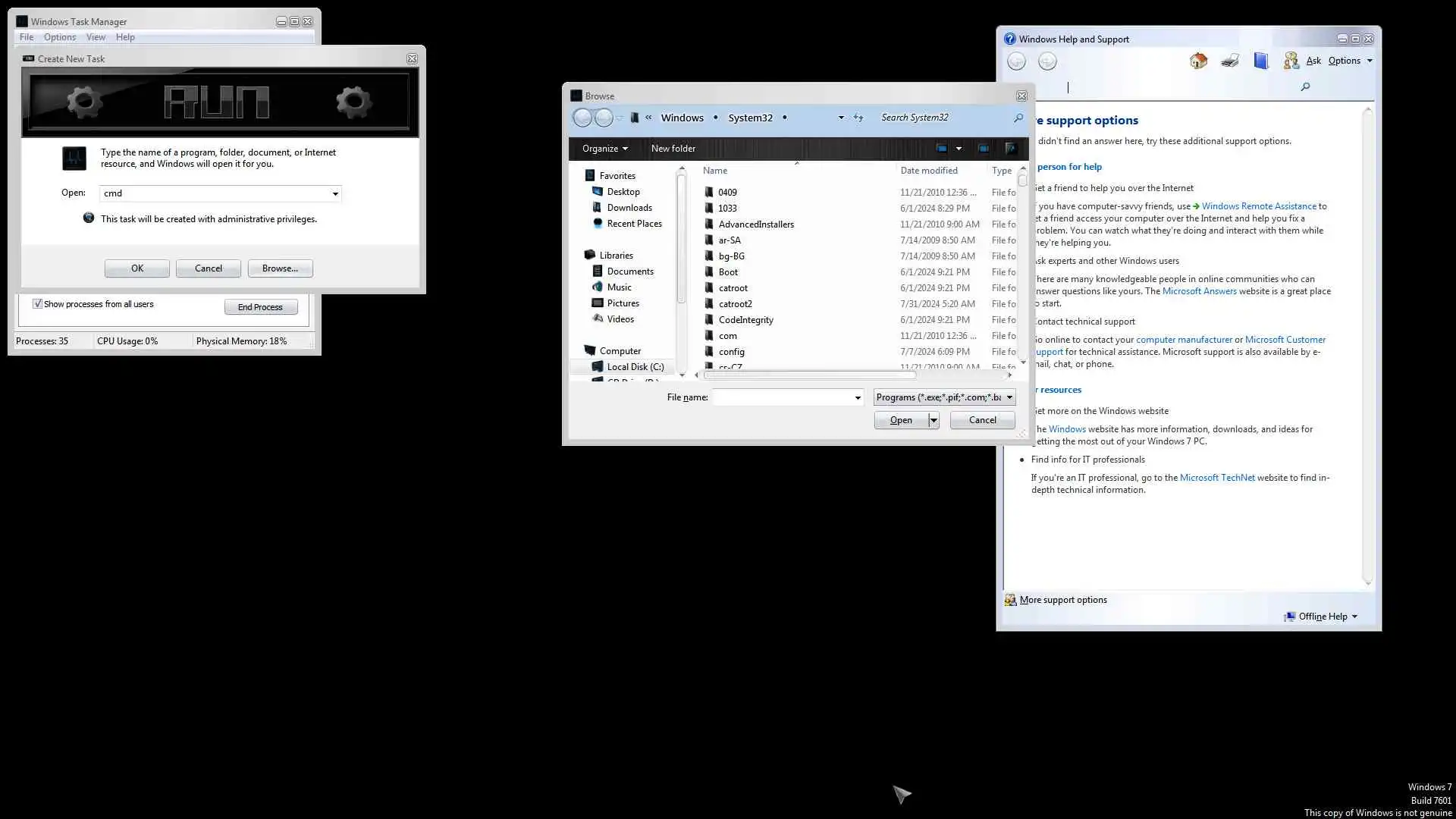
Task: Expand the Open combo box dropdown
Action: pyautogui.click(x=335, y=194)
